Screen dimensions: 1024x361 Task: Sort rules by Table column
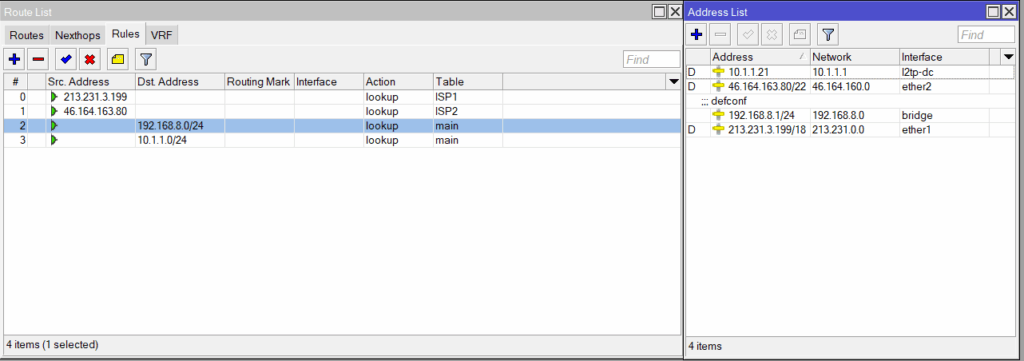[x=468, y=82]
